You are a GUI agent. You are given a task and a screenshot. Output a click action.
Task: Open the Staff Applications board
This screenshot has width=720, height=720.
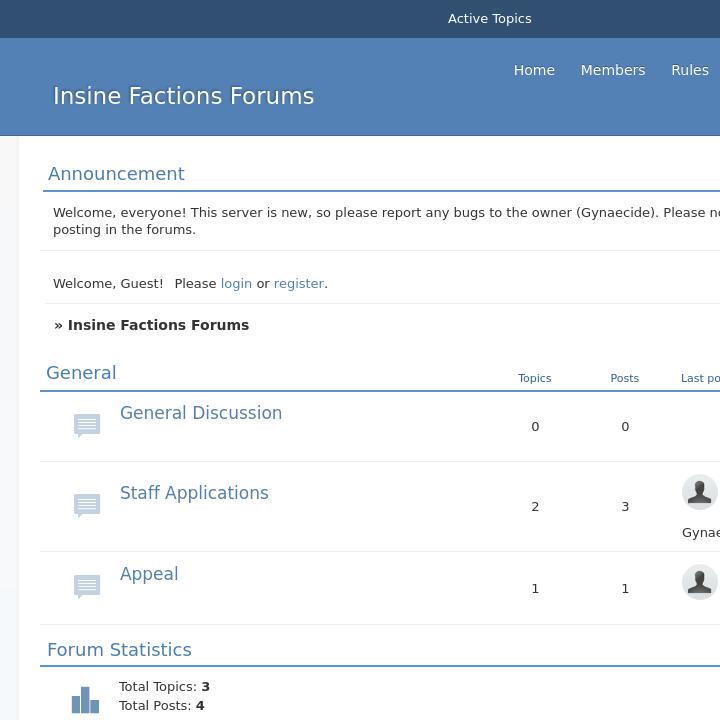[194, 493]
